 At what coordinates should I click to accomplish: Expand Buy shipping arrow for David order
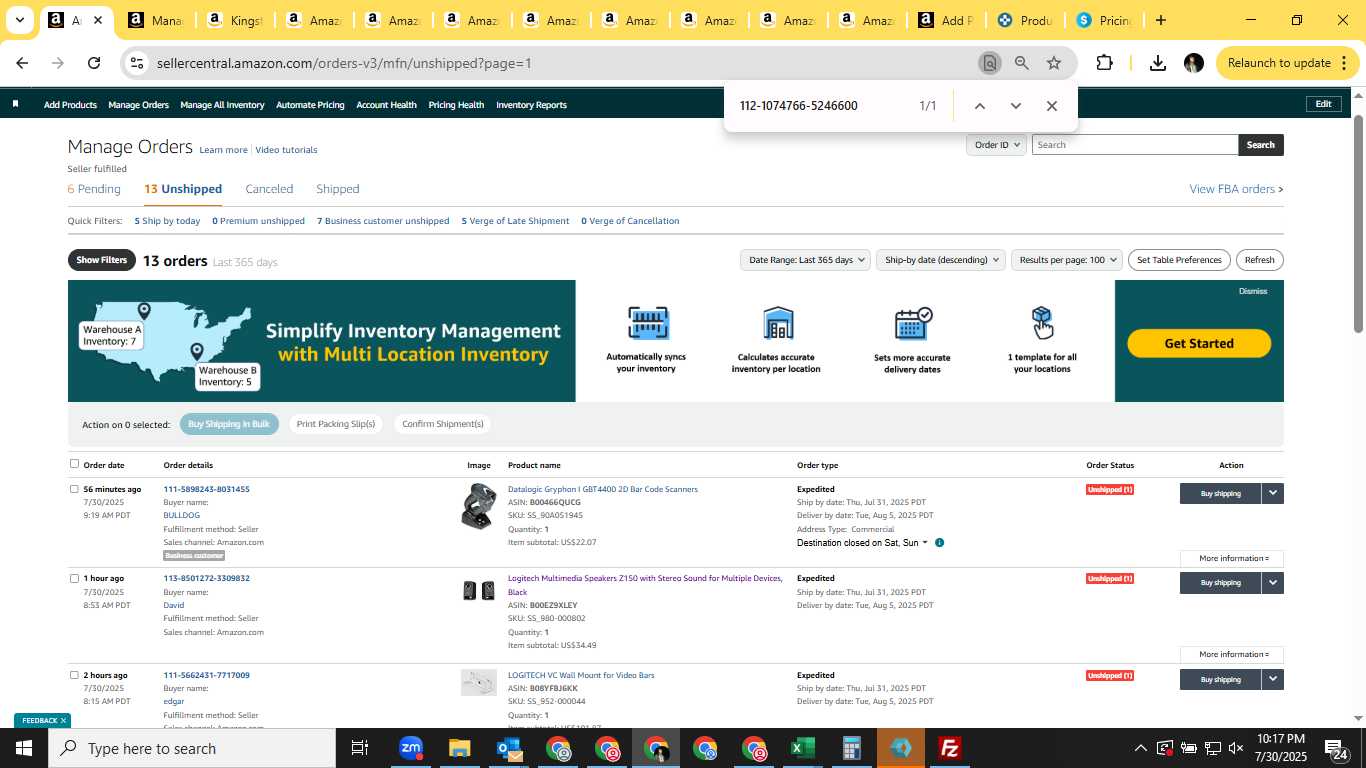click(1272, 582)
